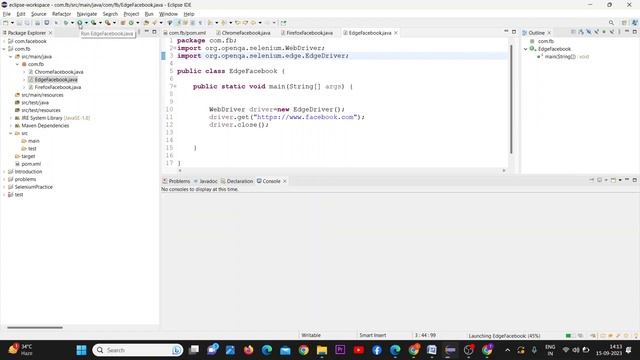
Task: Toggle Hide Fields in the Outline toolbar
Action: pyautogui.click(x=589, y=32)
